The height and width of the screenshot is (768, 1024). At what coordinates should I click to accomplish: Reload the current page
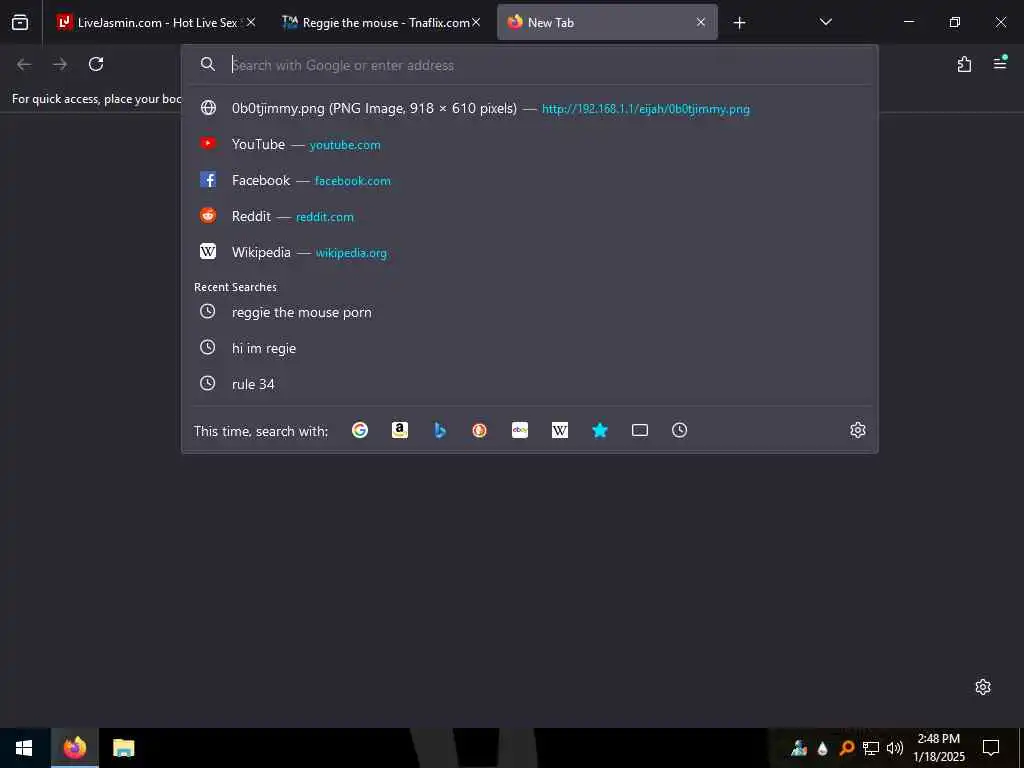96,64
